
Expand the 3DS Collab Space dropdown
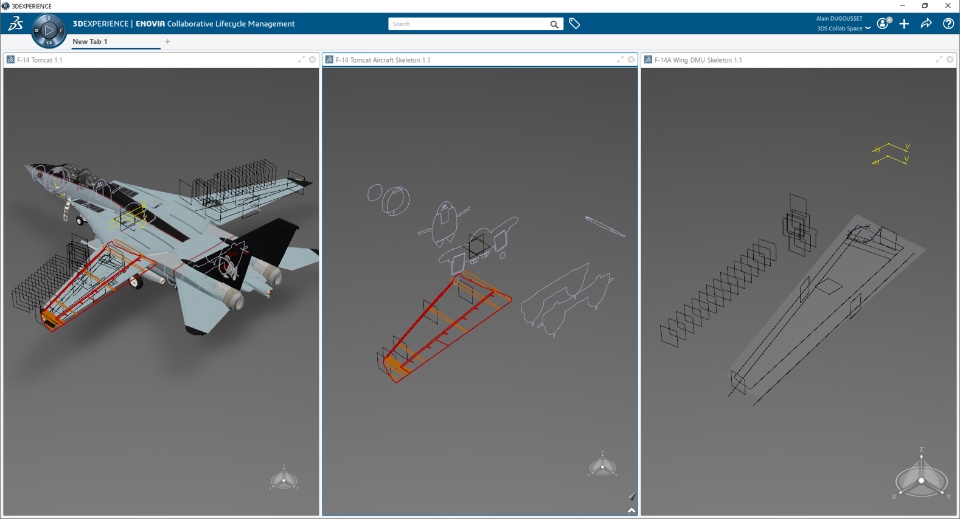[844, 28]
